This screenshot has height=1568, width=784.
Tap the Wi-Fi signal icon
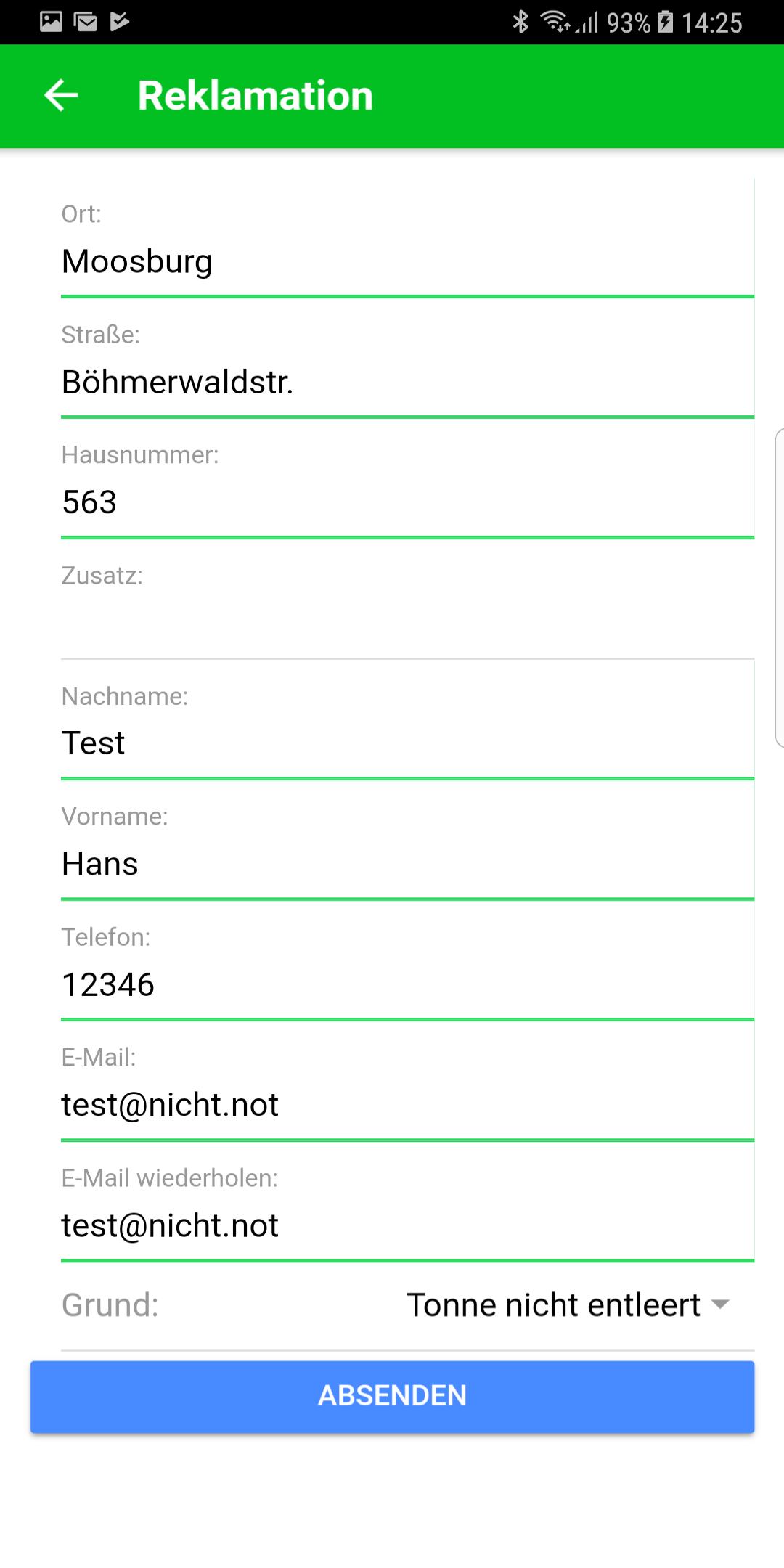pyautogui.click(x=556, y=23)
